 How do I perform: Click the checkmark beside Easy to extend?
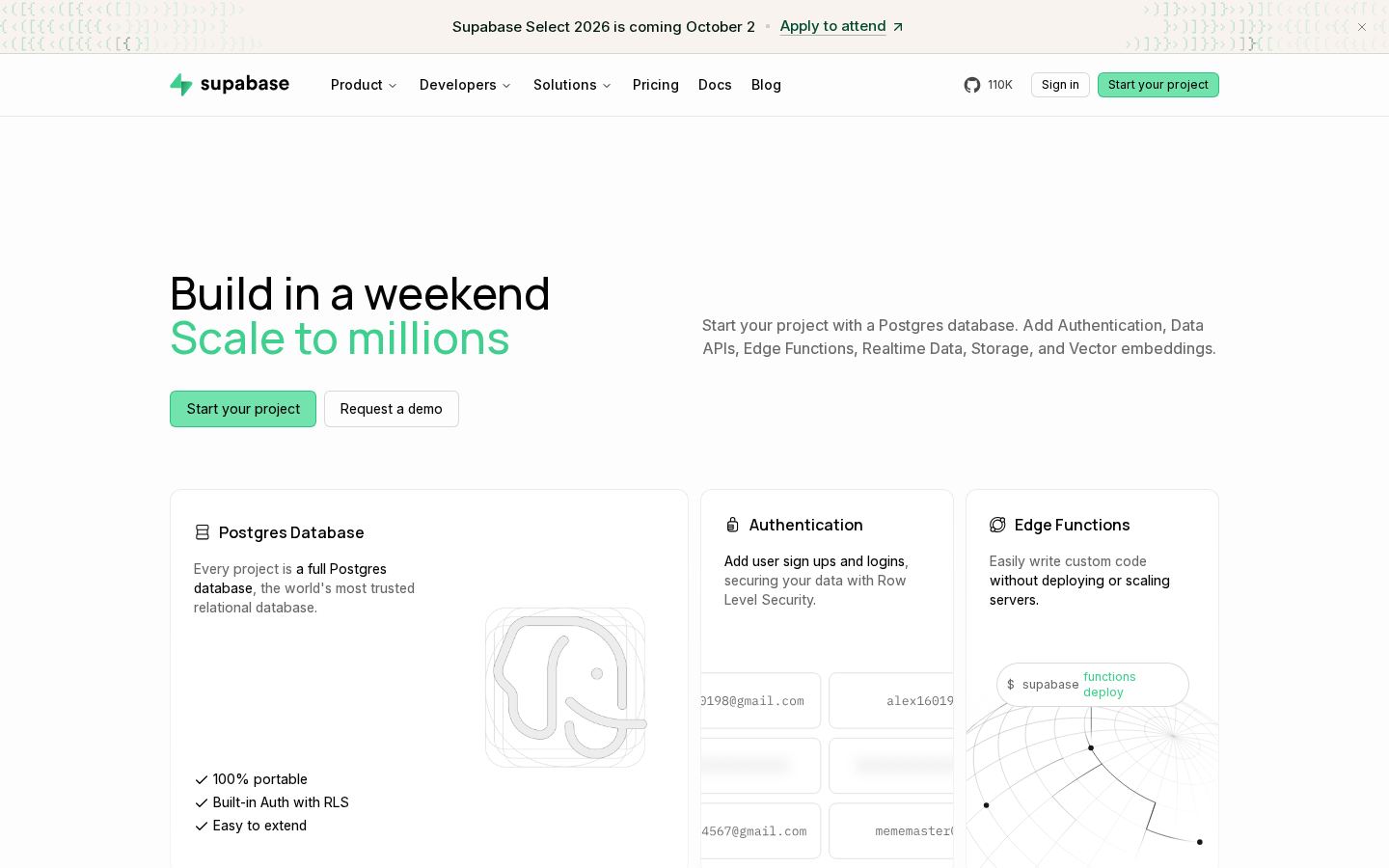(202, 826)
